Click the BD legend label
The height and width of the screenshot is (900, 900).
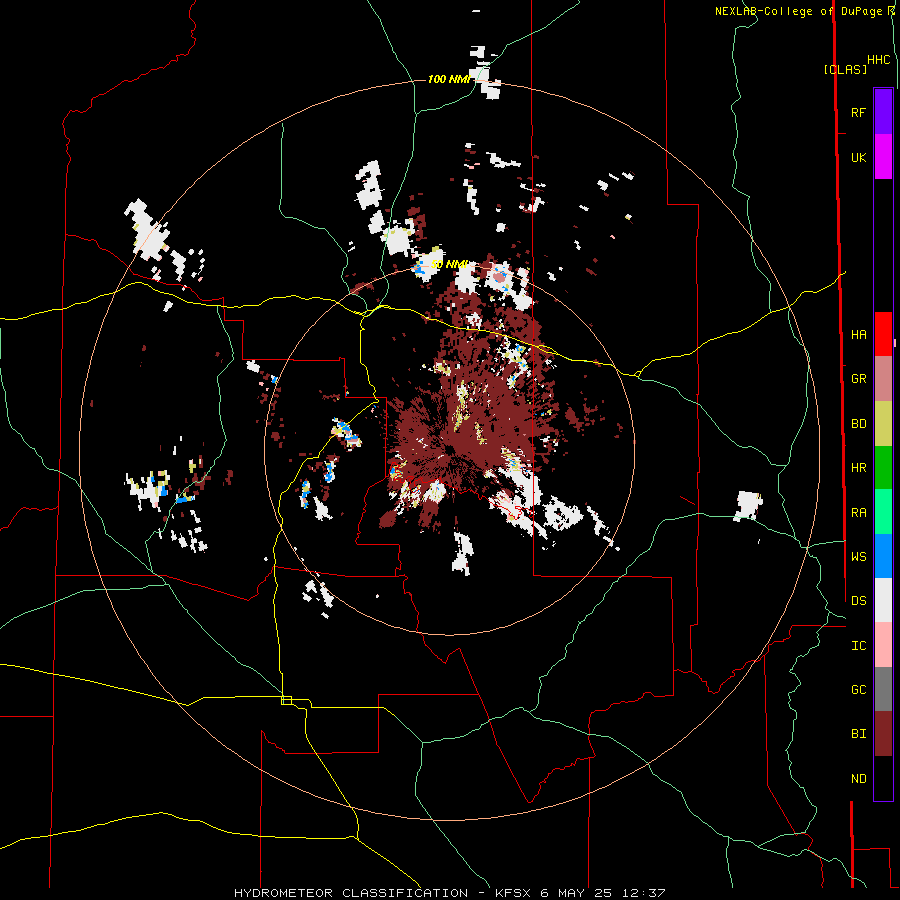858,423
